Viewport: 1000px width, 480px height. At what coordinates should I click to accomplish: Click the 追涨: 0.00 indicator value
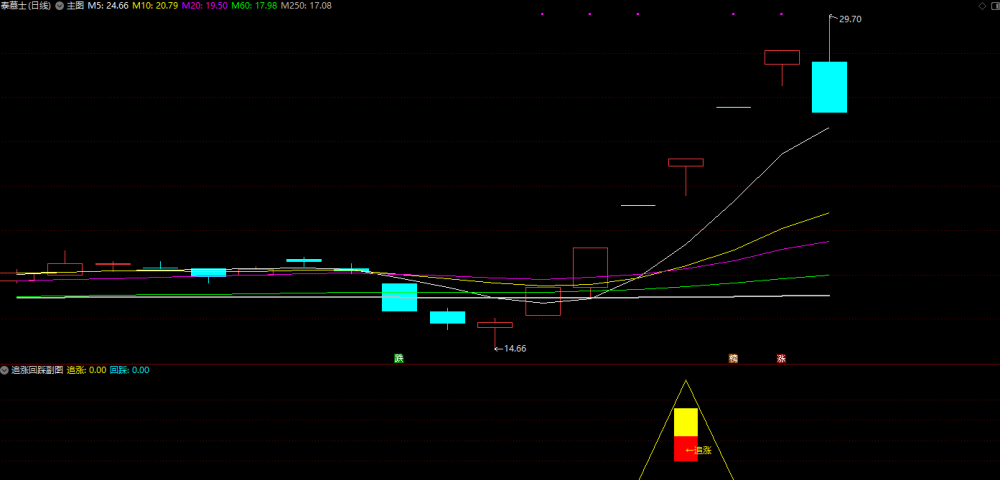point(86,370)
